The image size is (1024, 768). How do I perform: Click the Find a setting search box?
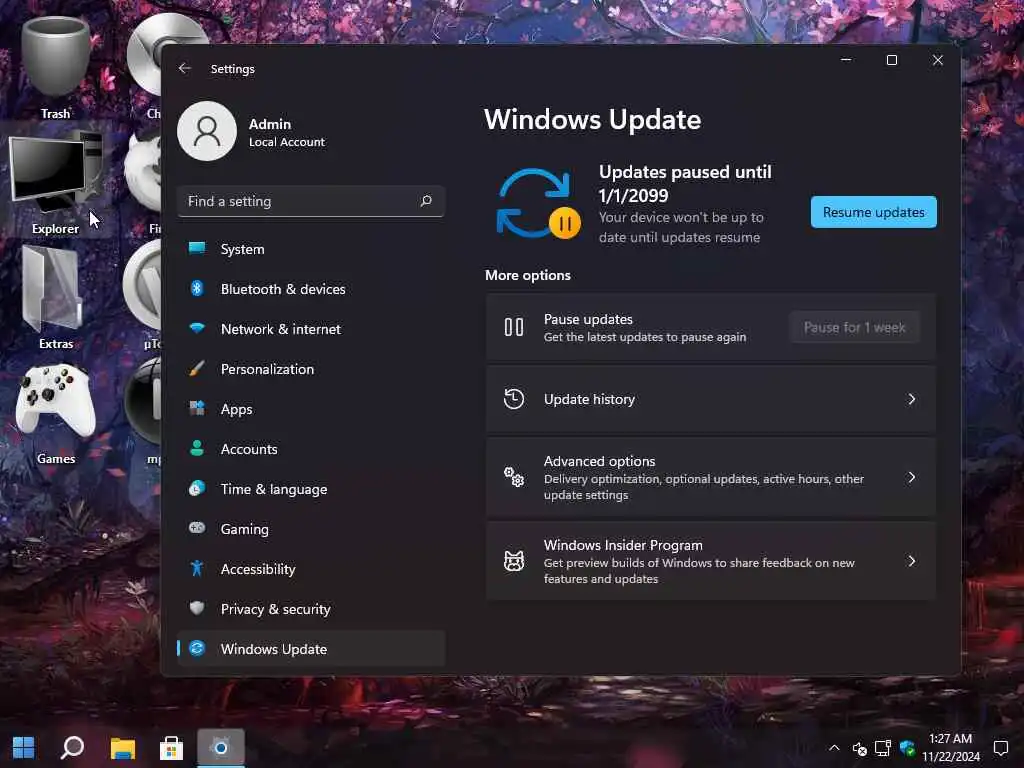point(311,201)
